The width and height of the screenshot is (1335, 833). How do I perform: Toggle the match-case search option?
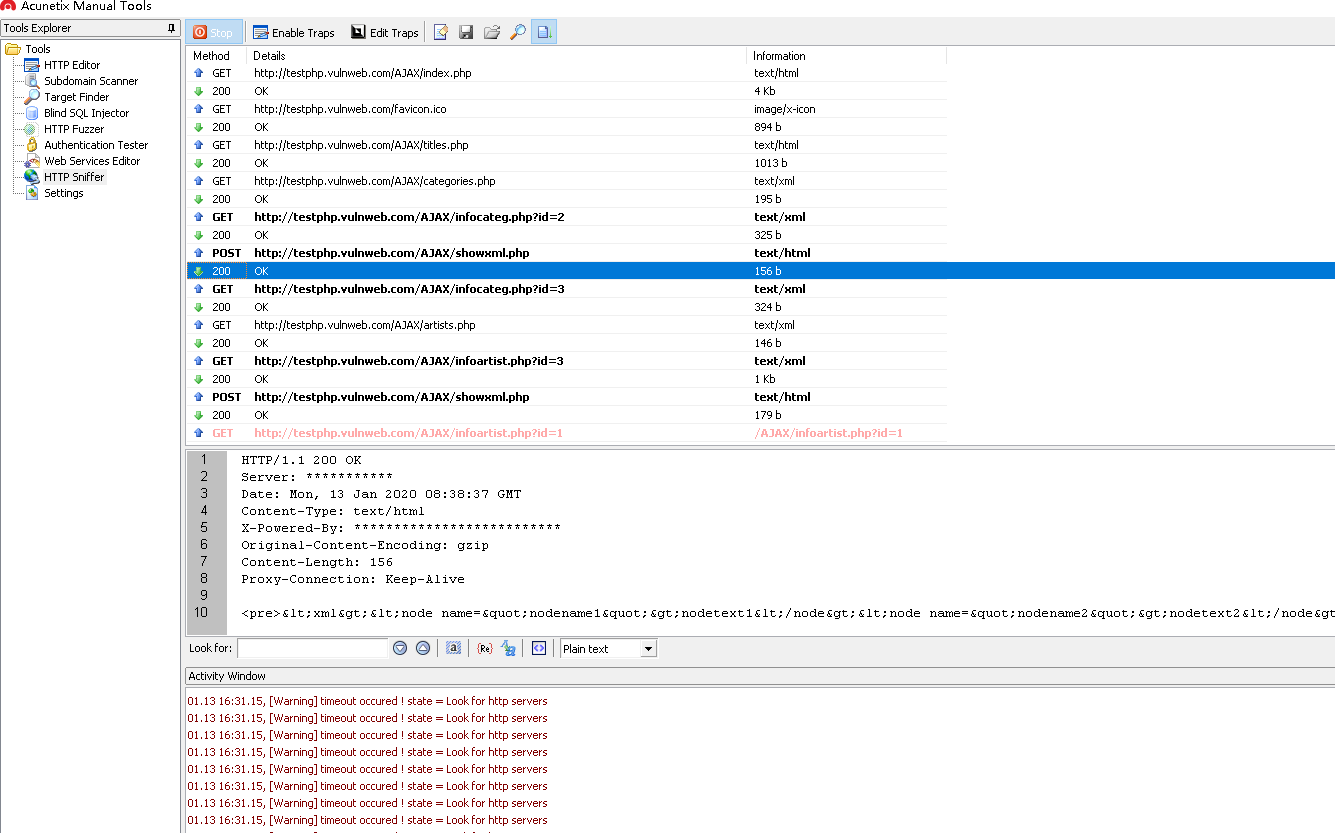pyautogui.click(x=509, y=648)
